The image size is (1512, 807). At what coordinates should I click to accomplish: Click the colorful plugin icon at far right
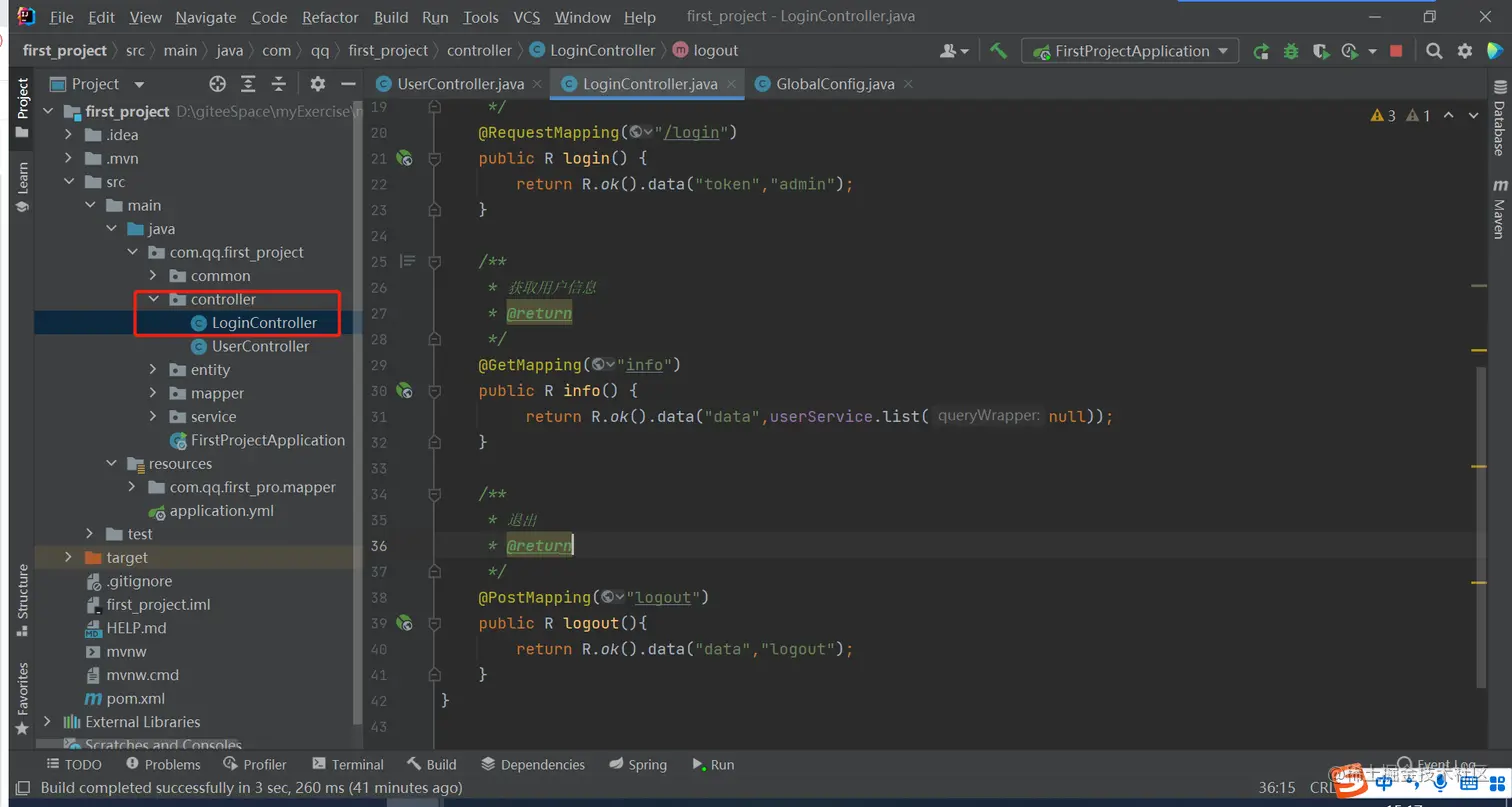[x=1495, y=51]
